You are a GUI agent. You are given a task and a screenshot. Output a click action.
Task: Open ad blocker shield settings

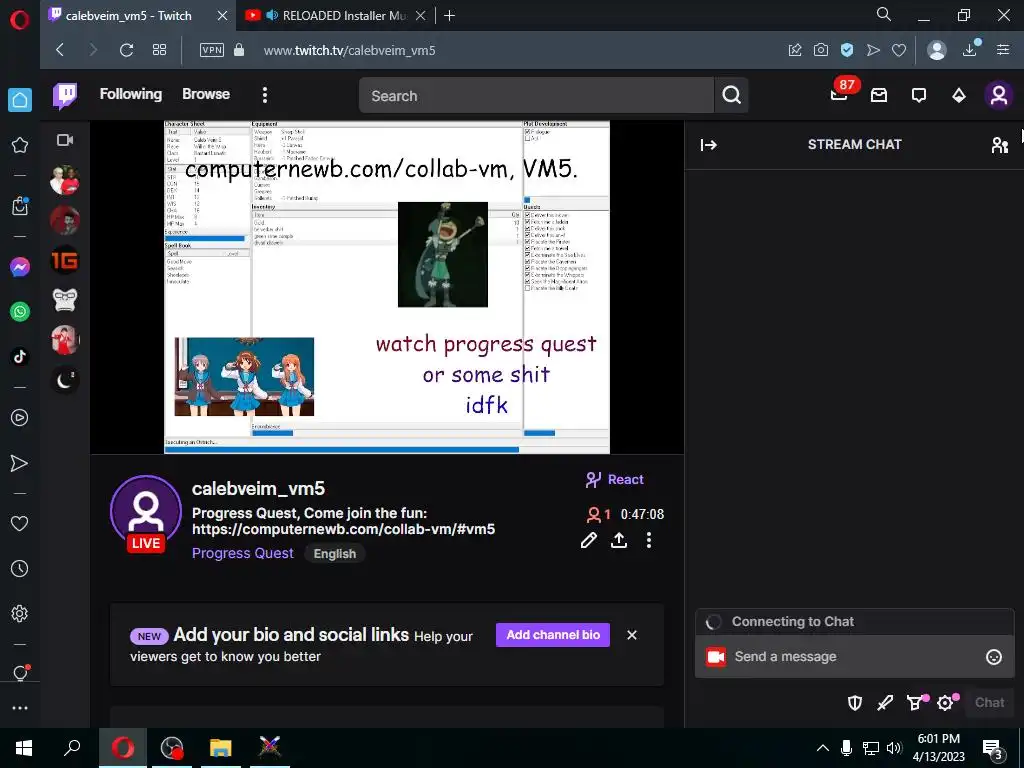click(847, 50)
